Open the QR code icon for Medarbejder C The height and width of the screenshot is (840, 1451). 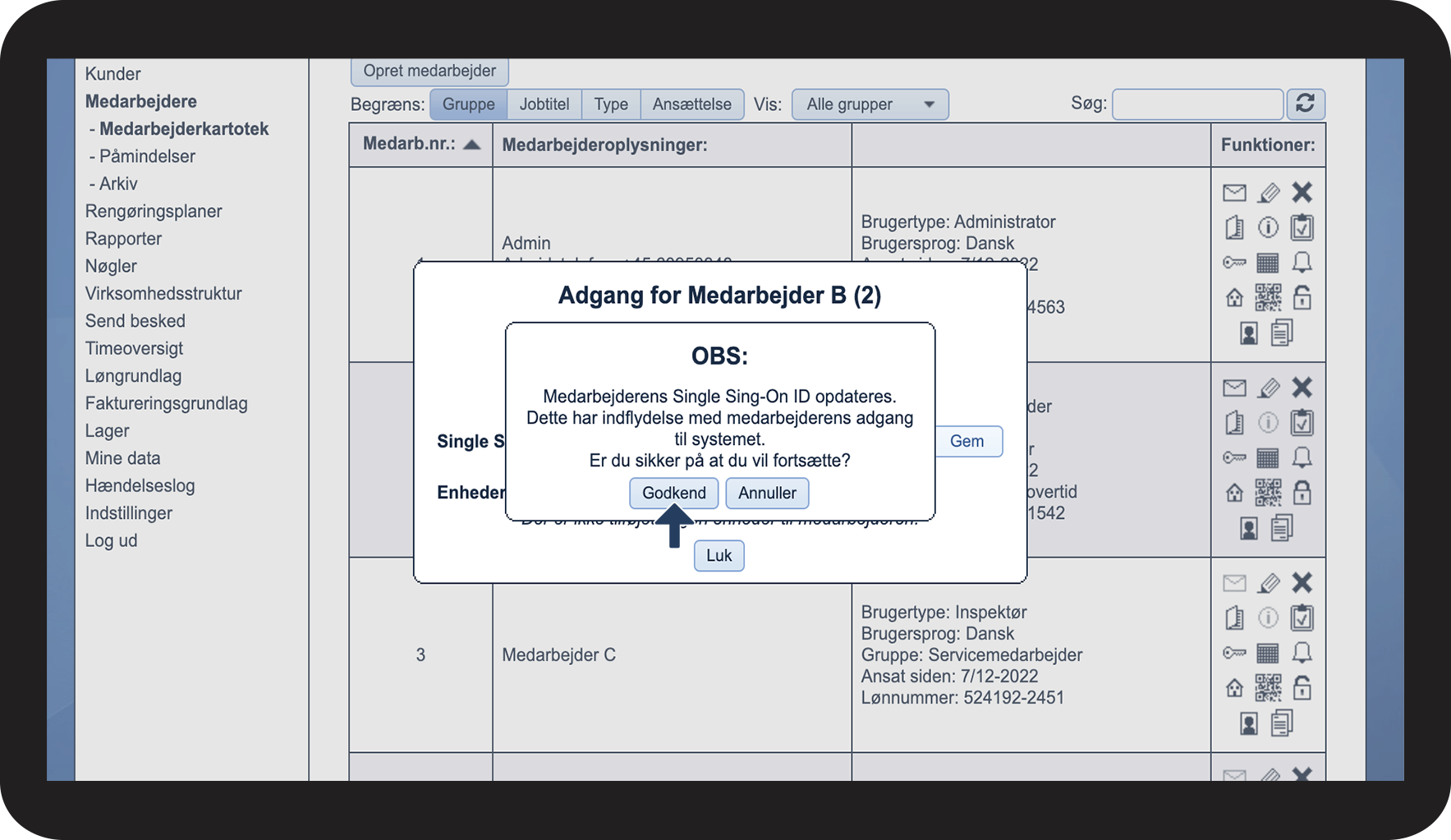[1268, 688]
